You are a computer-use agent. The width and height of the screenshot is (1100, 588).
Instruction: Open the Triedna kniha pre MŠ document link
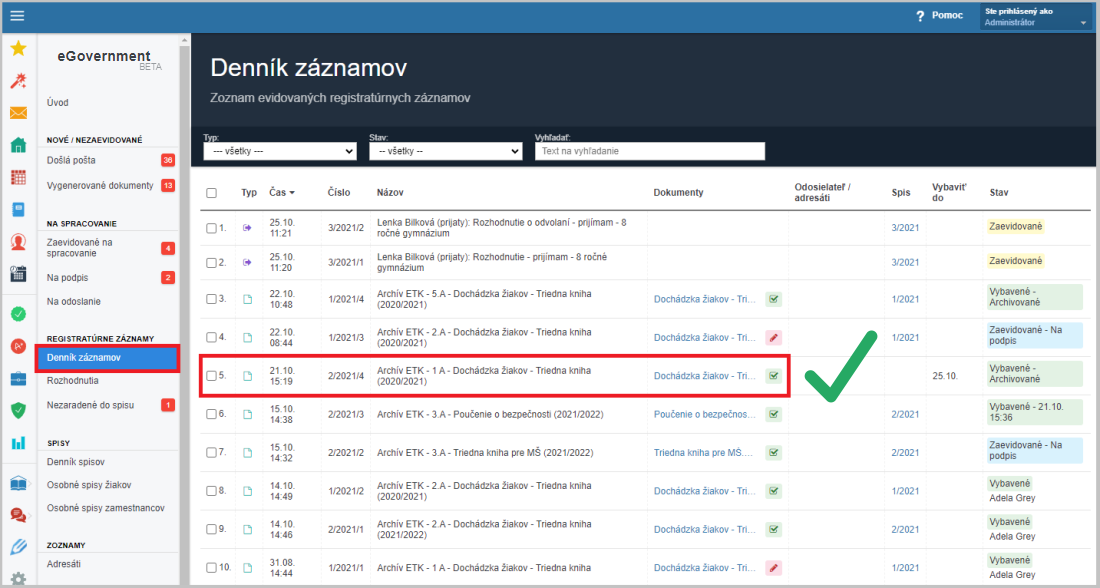tap(704, 453)
